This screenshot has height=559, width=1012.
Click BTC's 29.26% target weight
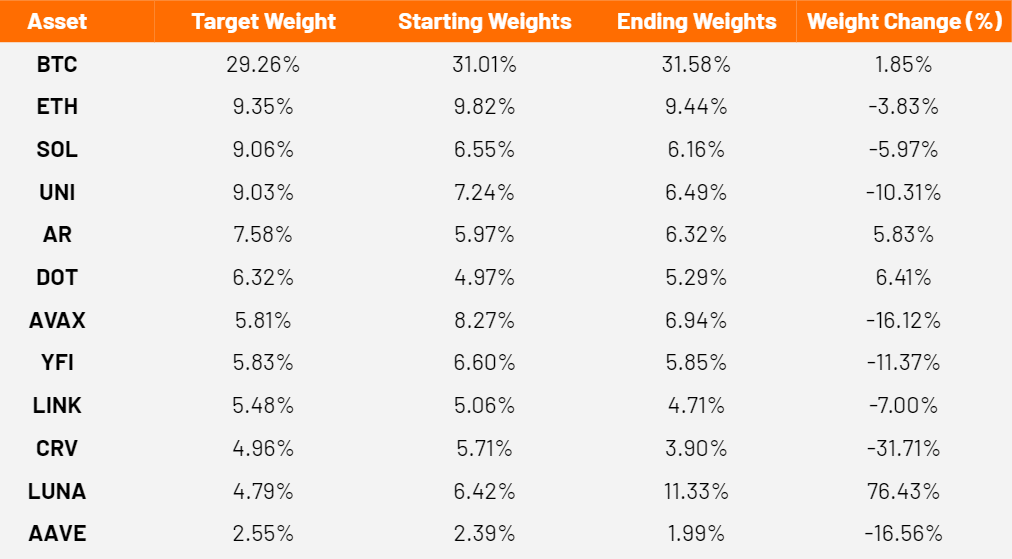click(263, 65)
